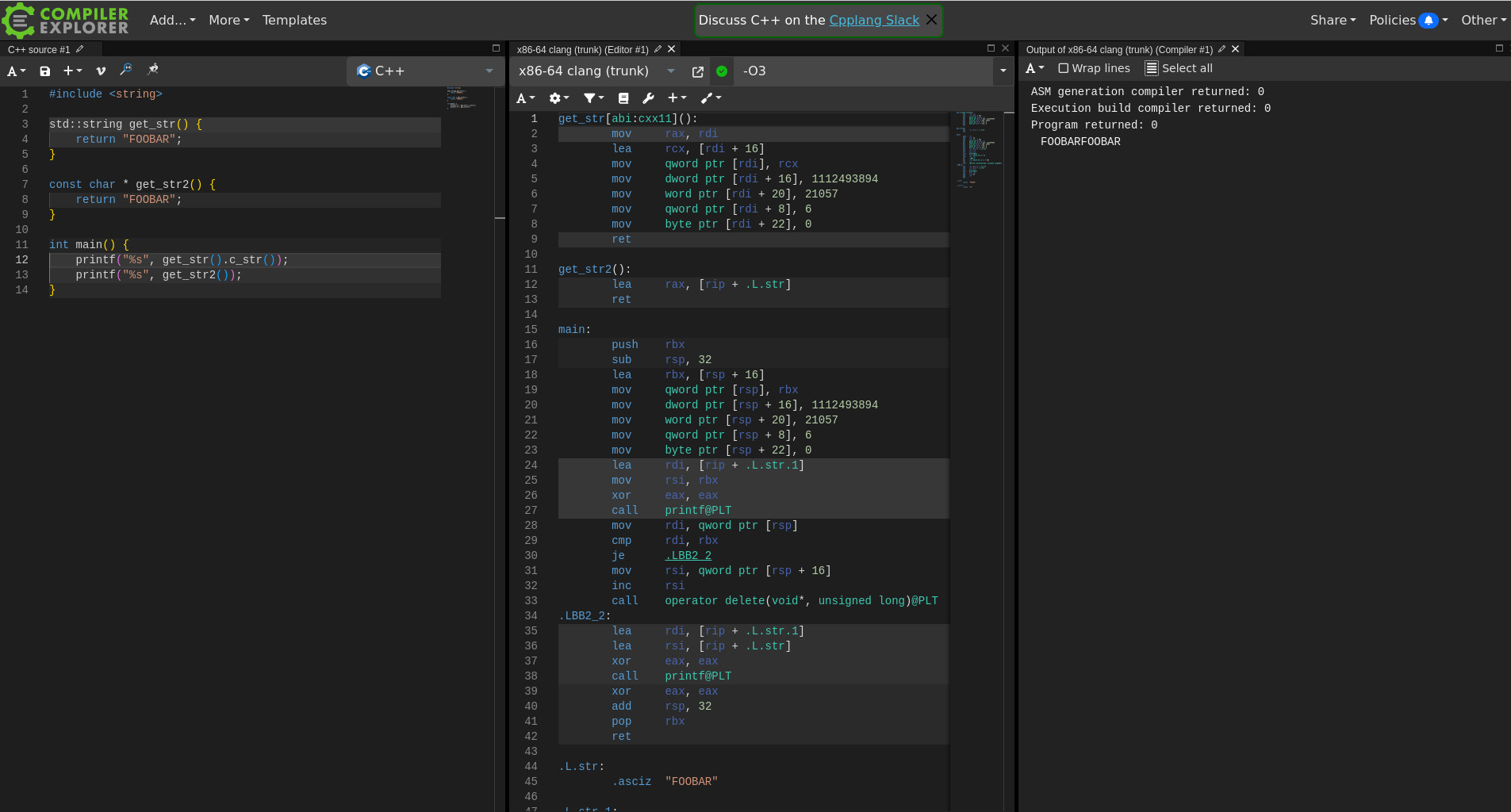Screen dimensions: 1511x812
Task: Follow the .LBB2_2 jump label link
Action: click(688, 556)
